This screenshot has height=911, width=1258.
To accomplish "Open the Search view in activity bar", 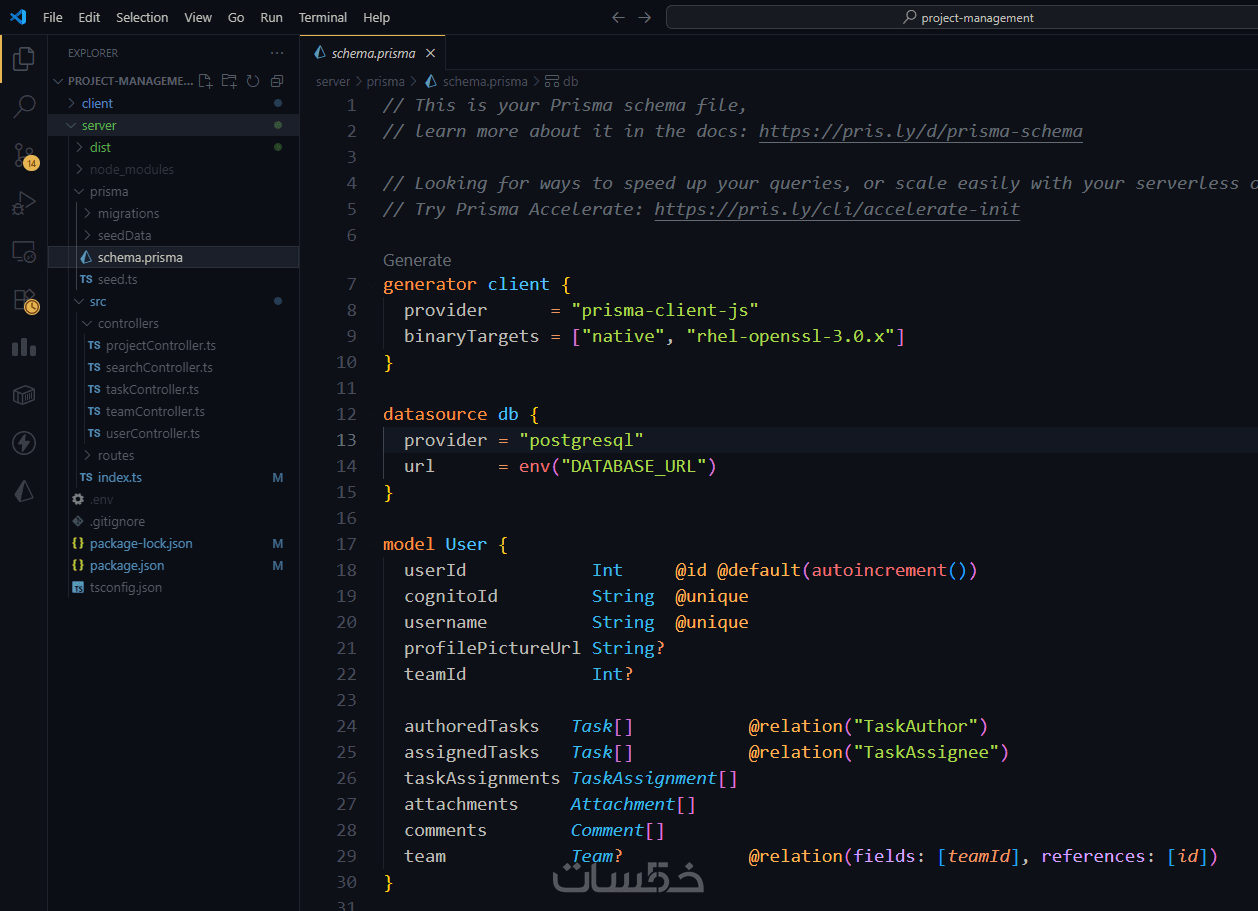I will (24, 107).
